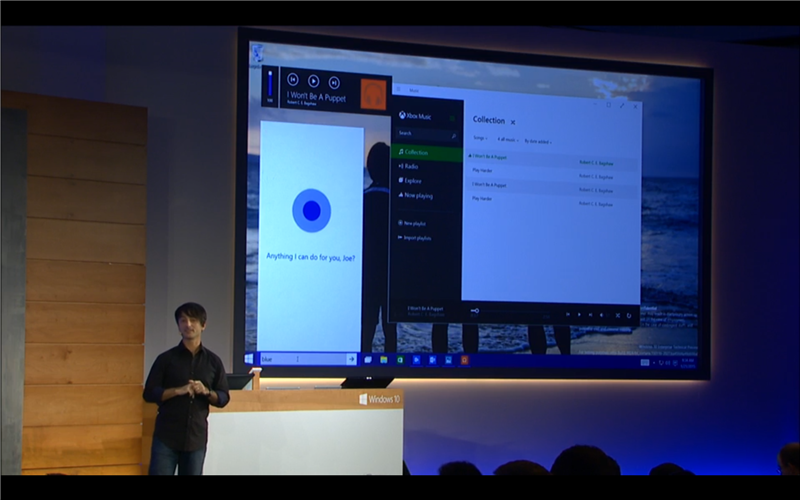The image size is (800, 500).
Task: Open the orange Music app taskbar icon
Action: [x=464, y=360]
